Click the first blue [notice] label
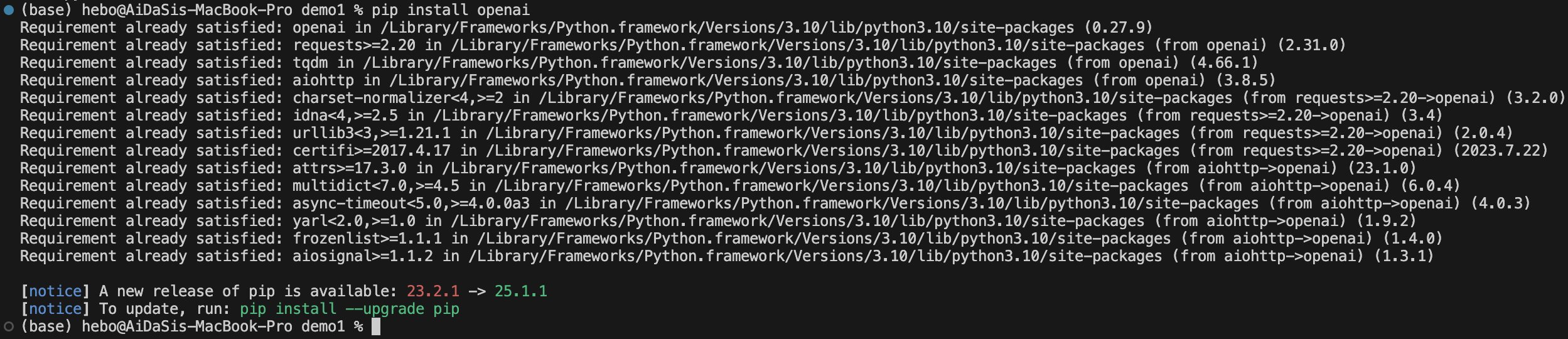The image size is (1568, 339). click(55, 291)
